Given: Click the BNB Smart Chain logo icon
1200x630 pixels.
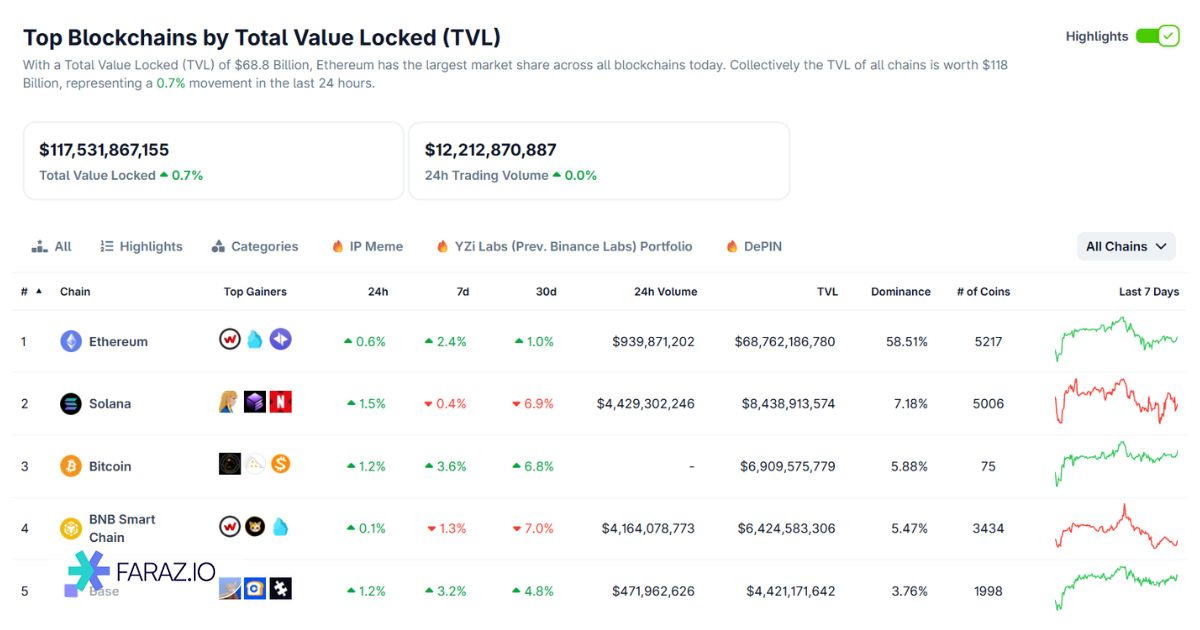Looking at the screenshot, I should (71, 528).
